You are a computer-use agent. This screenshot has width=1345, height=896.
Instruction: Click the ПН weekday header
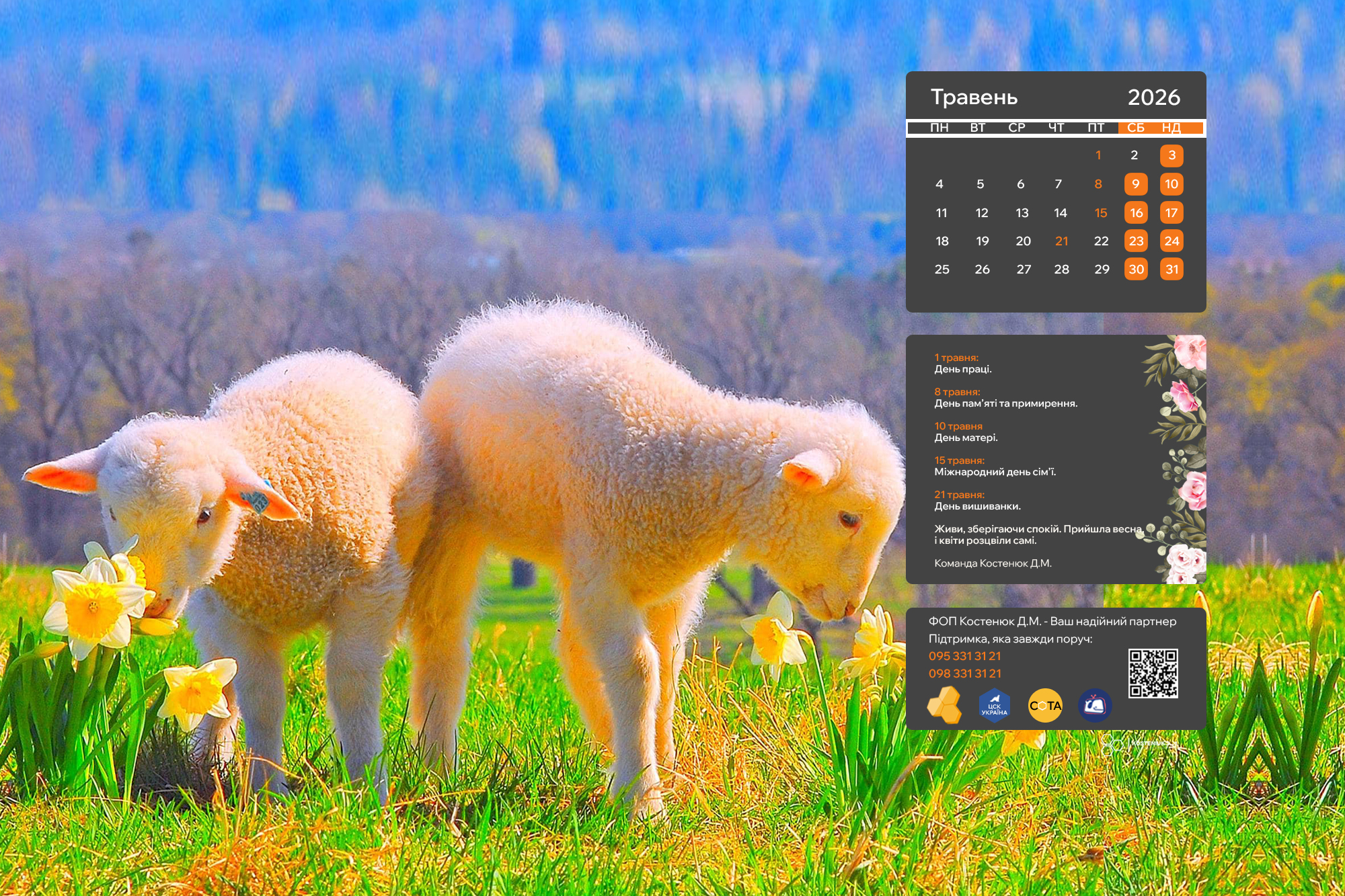tap(939, 128)
